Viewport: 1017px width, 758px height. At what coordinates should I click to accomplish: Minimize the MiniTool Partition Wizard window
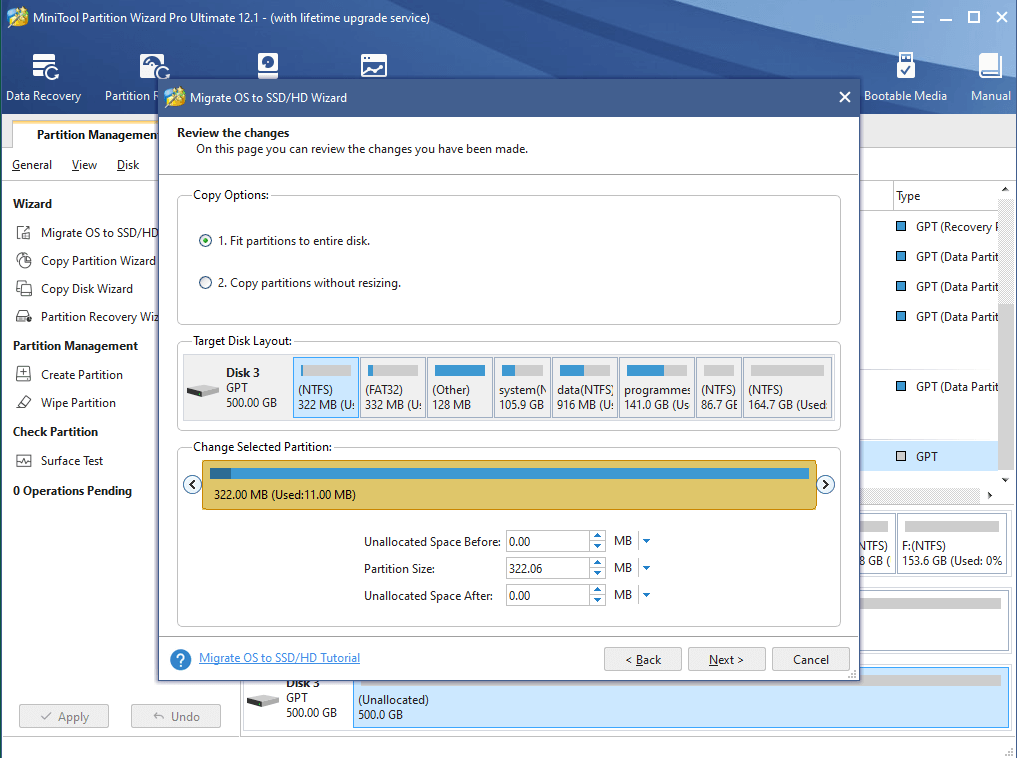(x=946, y=18)
